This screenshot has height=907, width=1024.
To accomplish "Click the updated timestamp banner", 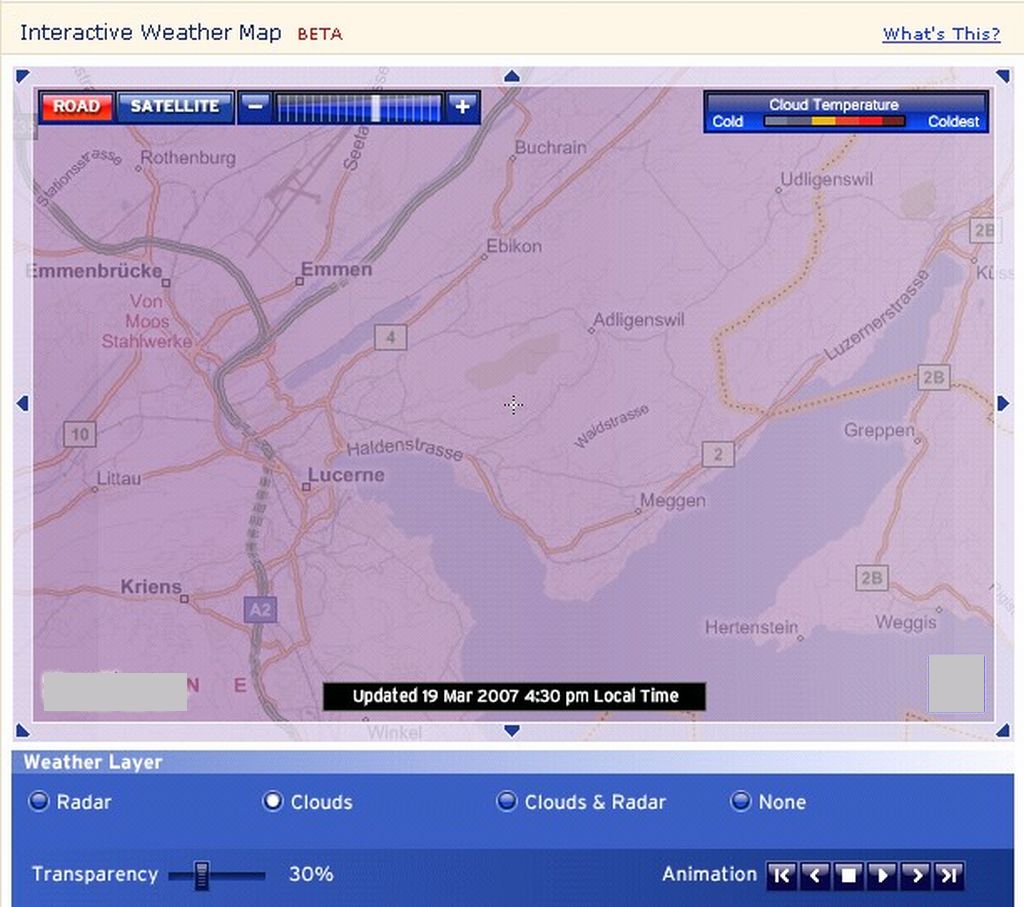I will pos(515,696).
